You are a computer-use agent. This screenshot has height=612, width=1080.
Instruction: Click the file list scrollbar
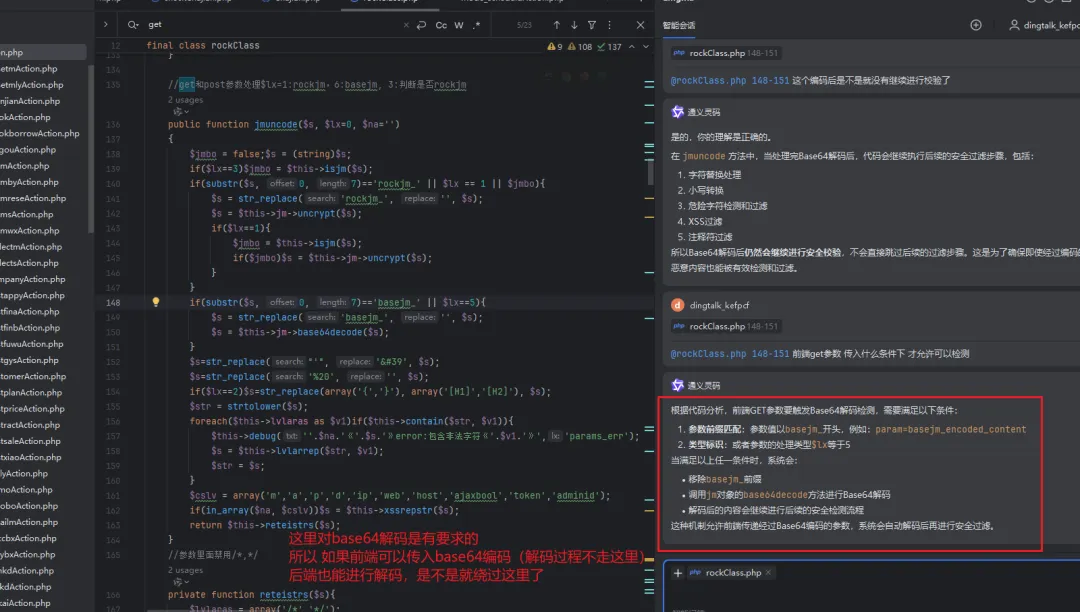(x=90, y=148)
